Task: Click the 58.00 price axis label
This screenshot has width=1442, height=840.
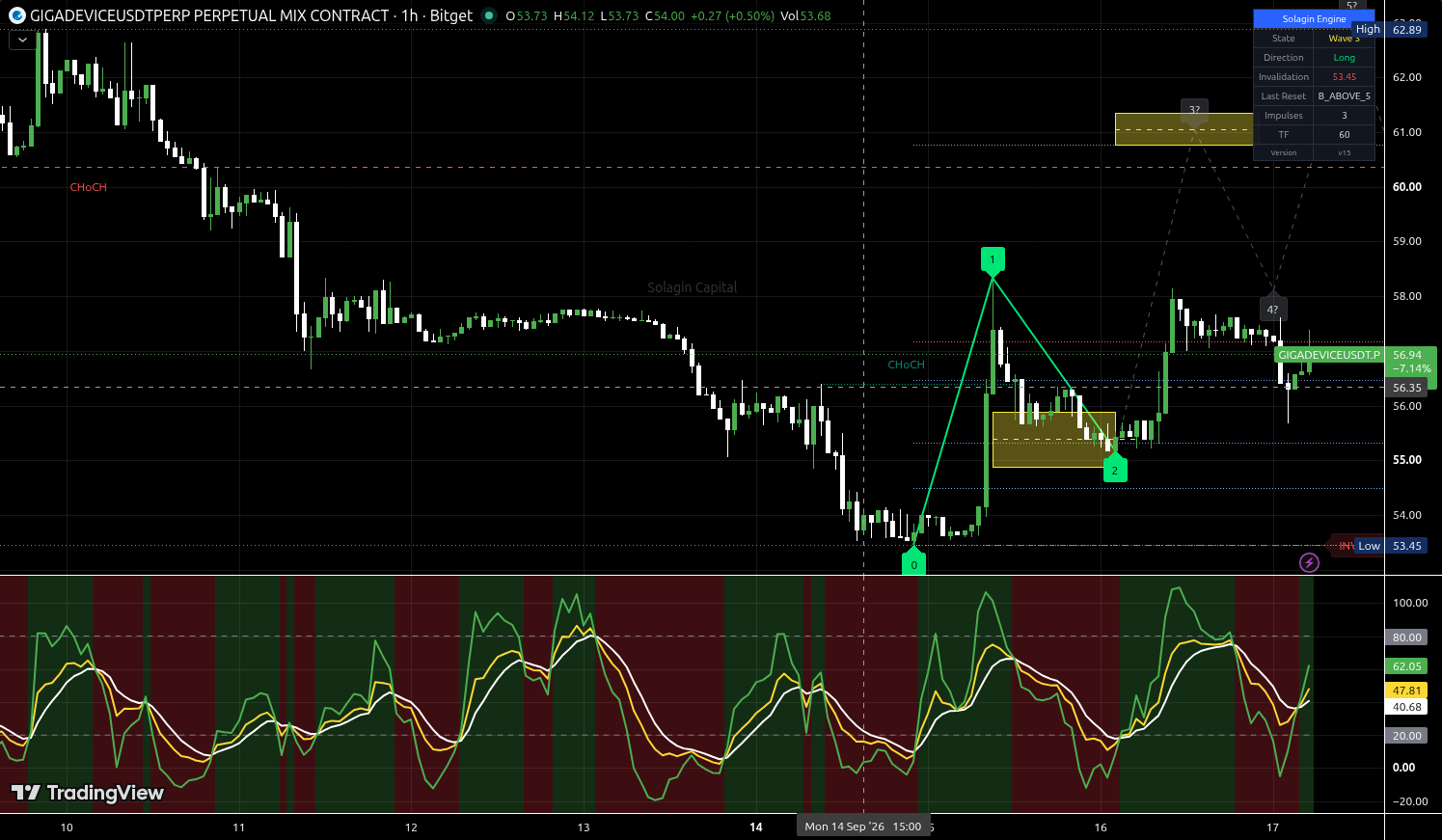Action: pyautogui.click(x=1407, y=296)
